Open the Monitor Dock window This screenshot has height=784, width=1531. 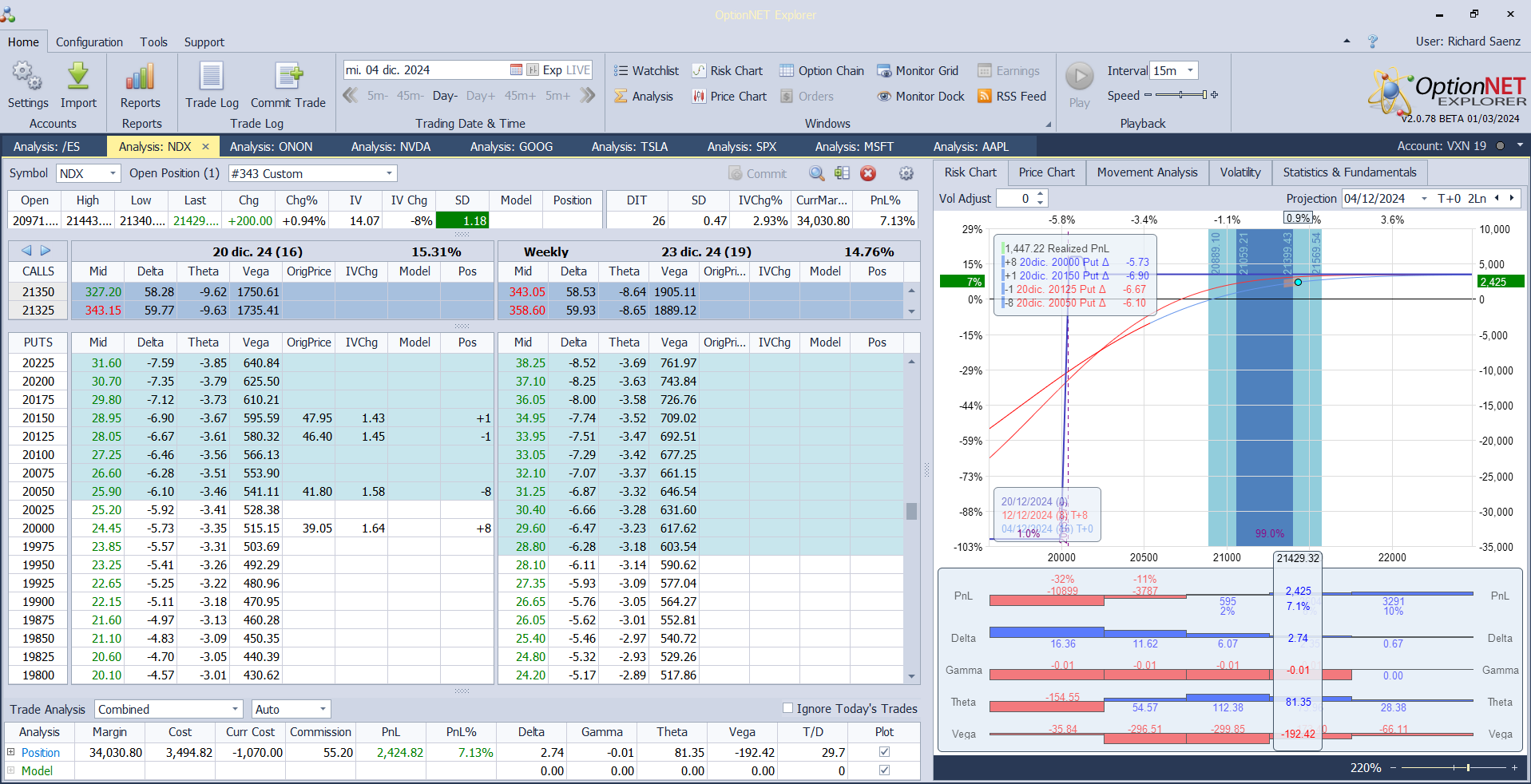tap(921, 97)
